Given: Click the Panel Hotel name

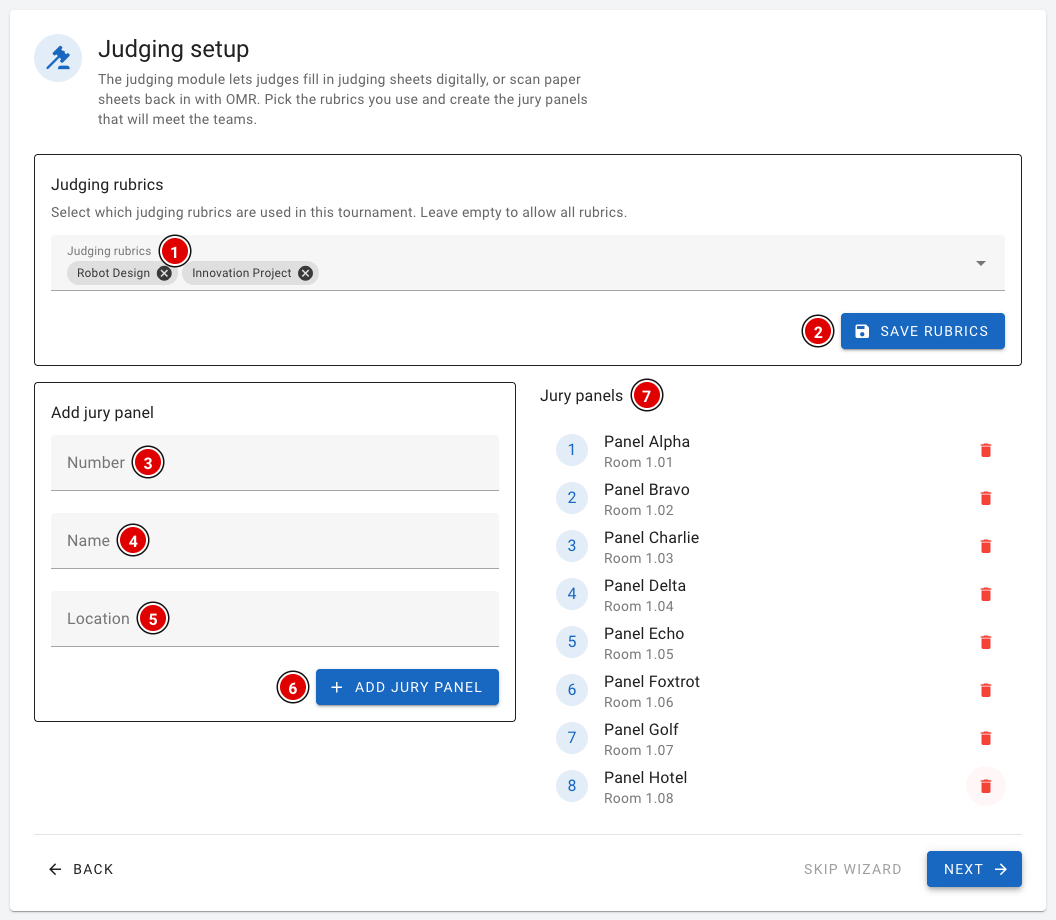Looking at the screenshot, I should coord(645,777).
